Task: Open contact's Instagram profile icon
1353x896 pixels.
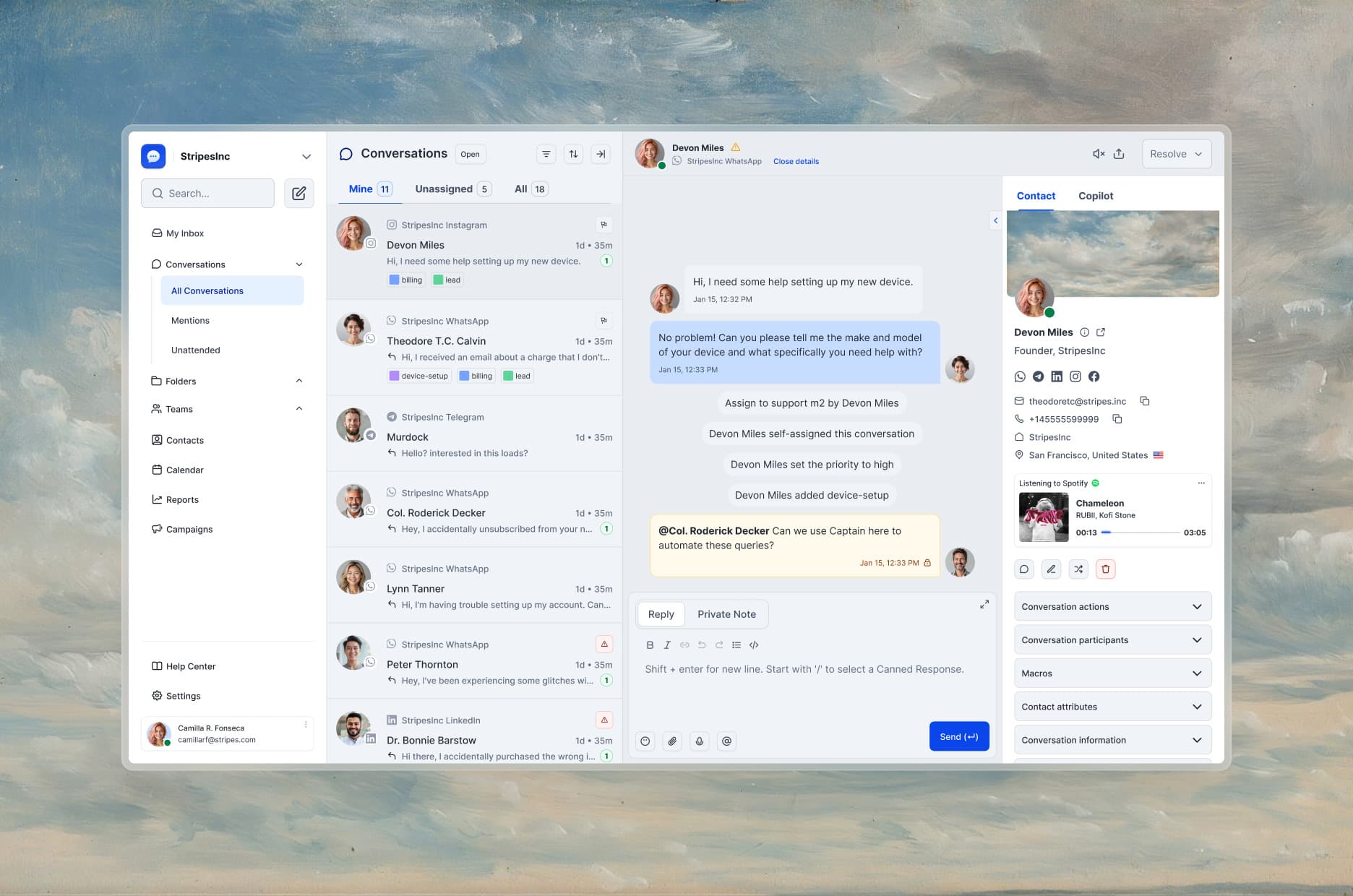Action: point(1075,376)
